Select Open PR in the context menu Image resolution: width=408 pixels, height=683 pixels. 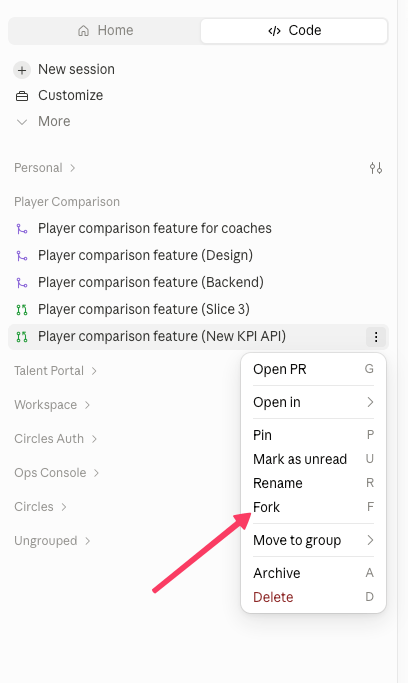314,369
